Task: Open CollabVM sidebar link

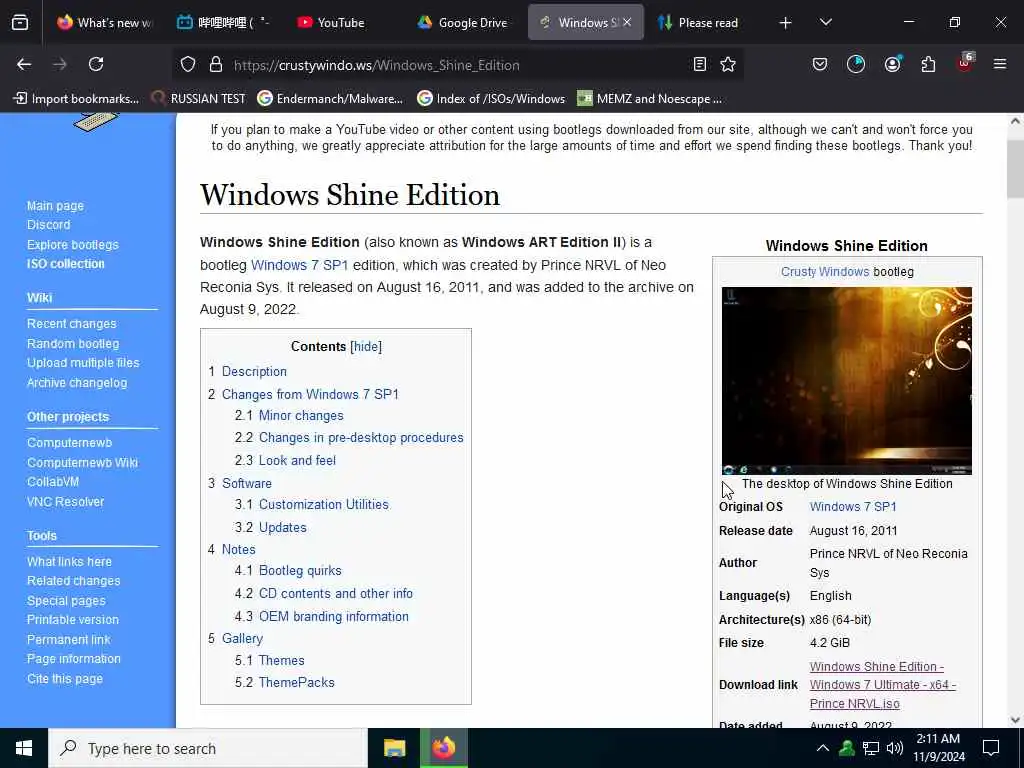Action: tap(53, 482)
